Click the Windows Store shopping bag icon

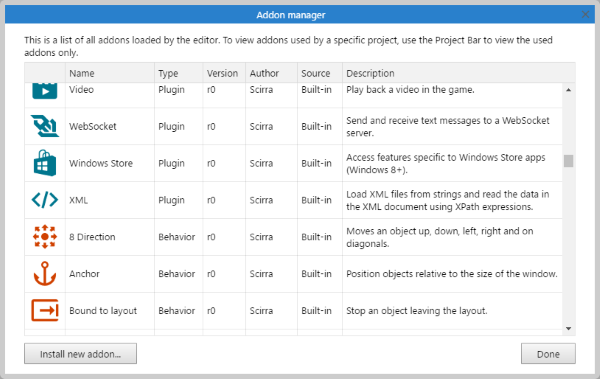coord(45,163)
